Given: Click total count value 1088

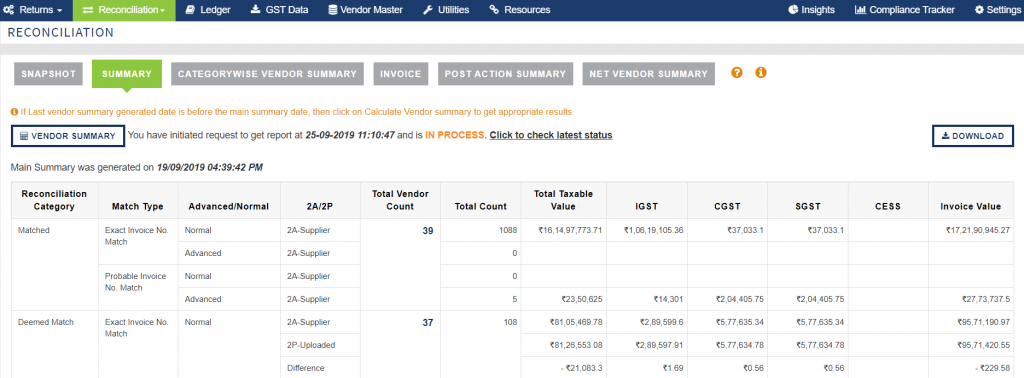Looking at the screenshot, I should 507,230.
